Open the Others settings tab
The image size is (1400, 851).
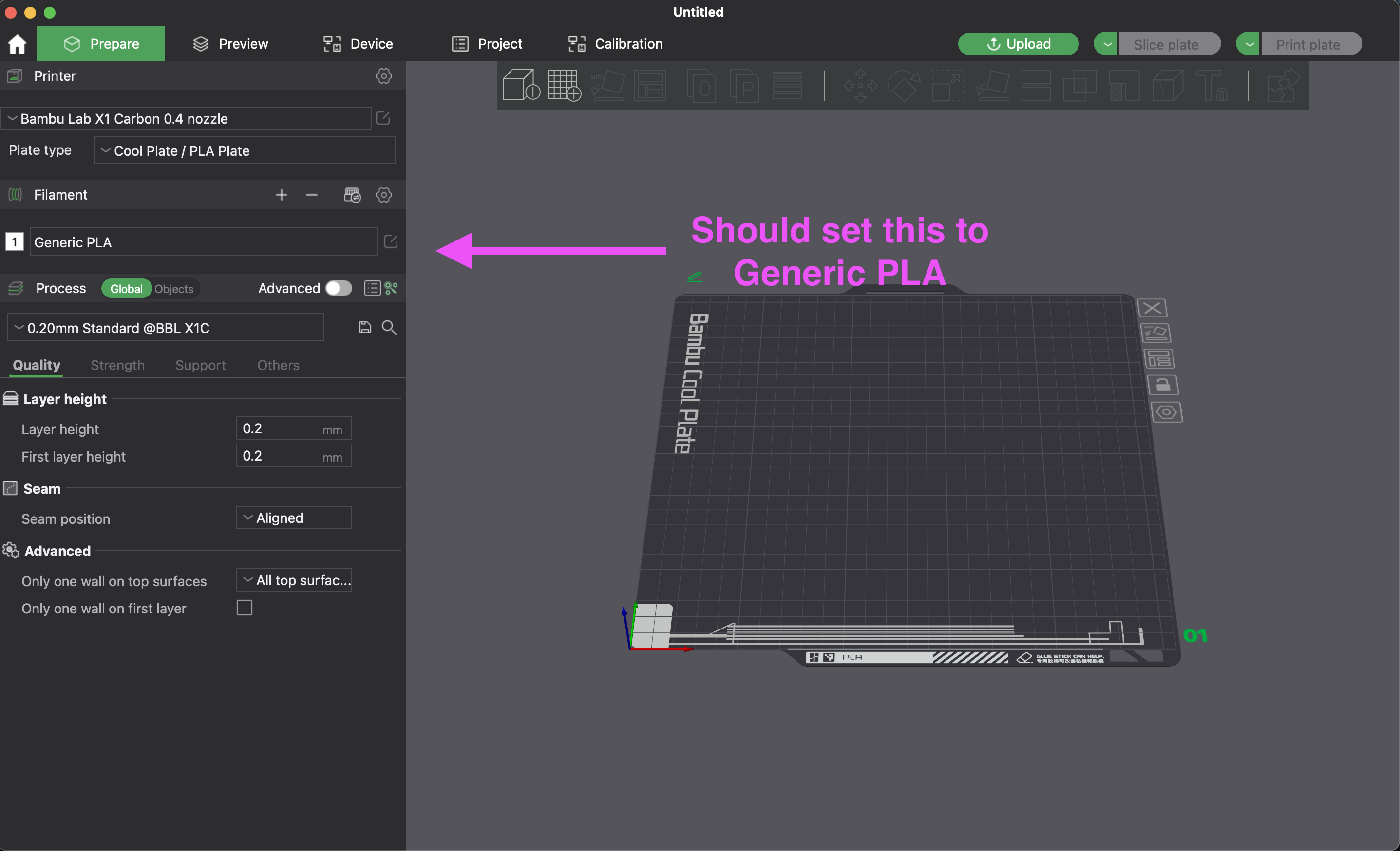point(279,365)
